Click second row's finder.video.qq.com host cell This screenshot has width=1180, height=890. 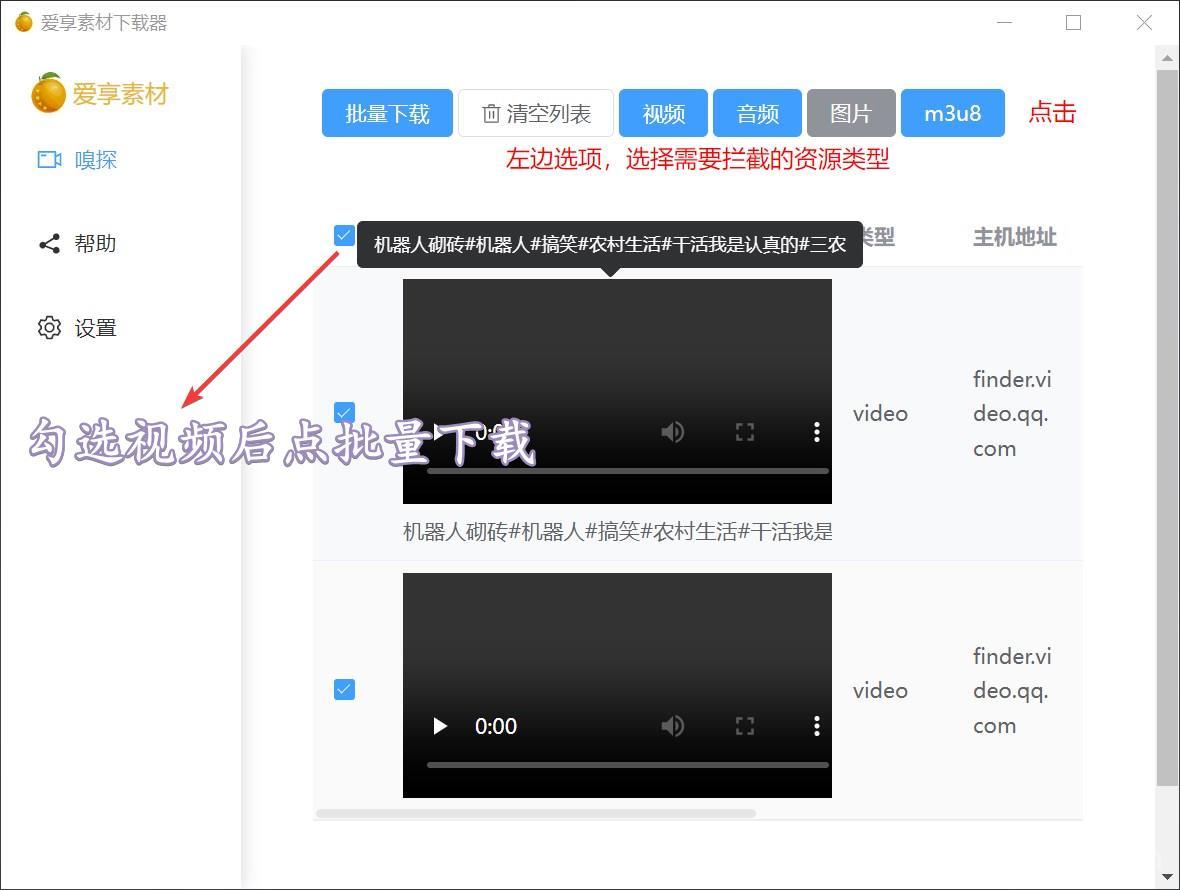click(1011, 691)
